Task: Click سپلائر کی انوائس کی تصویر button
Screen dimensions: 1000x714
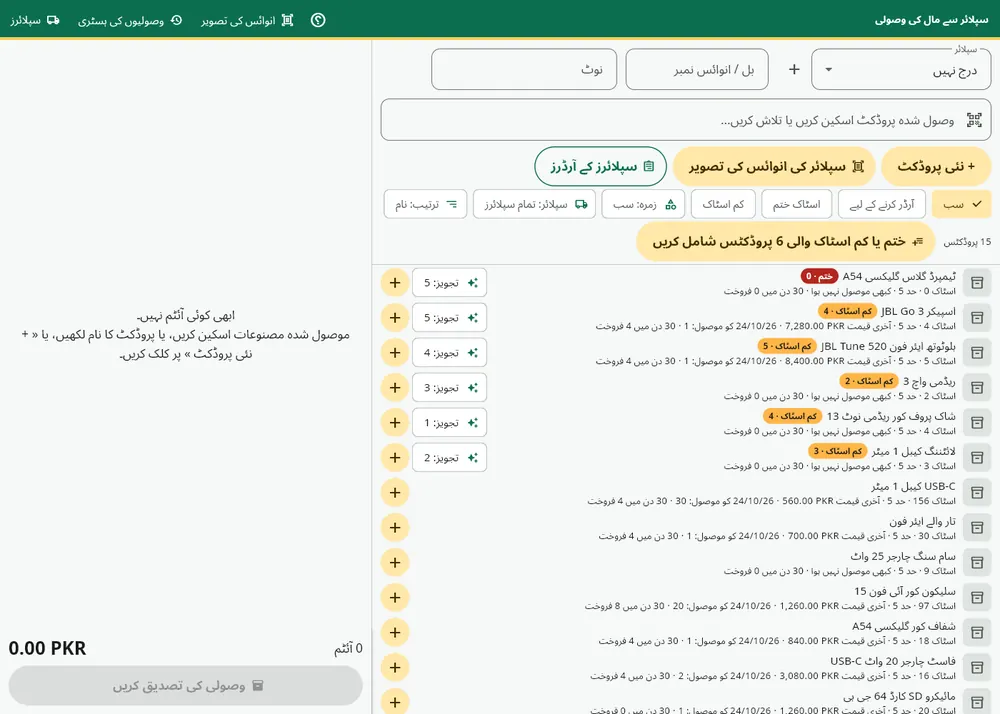Action: [776, 166]
